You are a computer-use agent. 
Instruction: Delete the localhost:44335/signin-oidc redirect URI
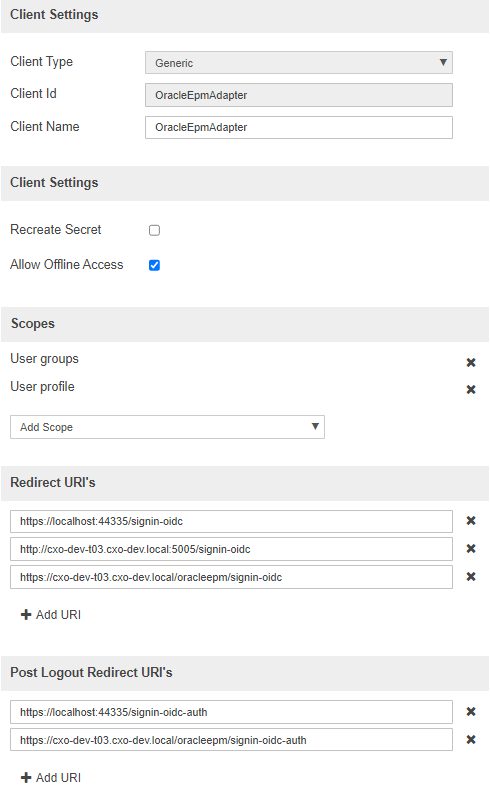[470, 520]
